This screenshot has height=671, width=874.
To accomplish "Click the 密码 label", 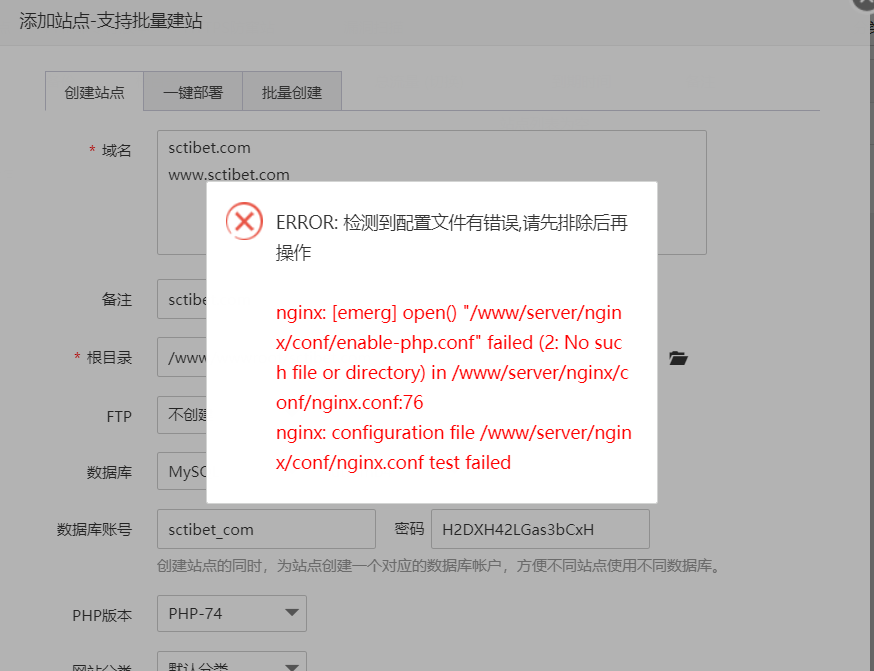I will point(409,529).
